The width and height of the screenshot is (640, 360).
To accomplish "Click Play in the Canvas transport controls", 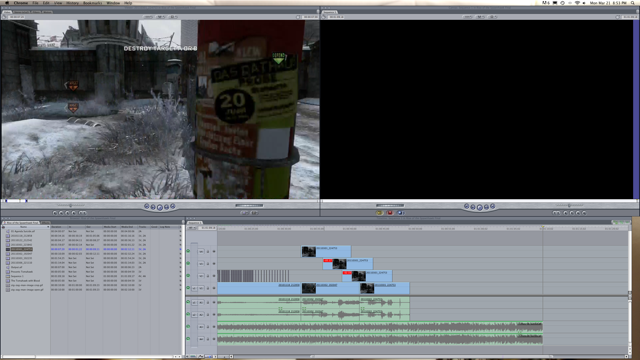I will (x=480, y=207).
